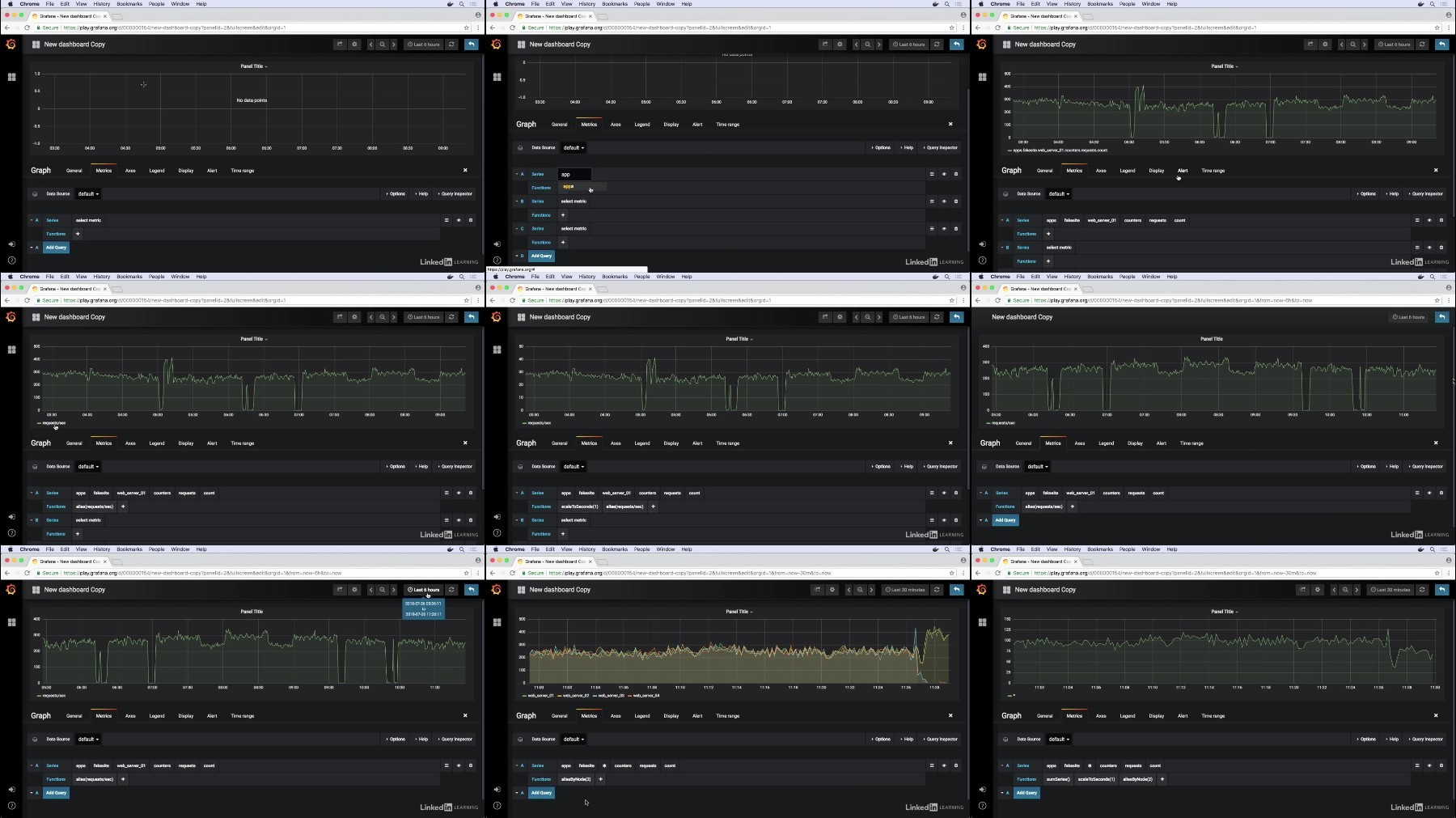Click help question icon in top-left sidebar
The image size is (1456, 818).
(x=11, y=261)
